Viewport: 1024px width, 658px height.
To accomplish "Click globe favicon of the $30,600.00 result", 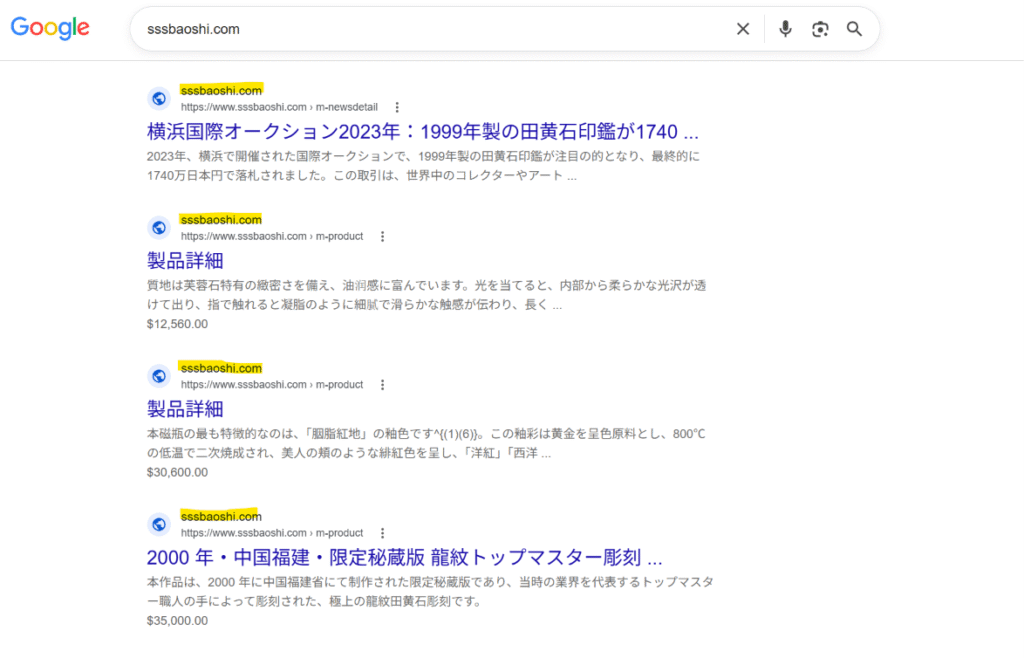I will pos(159,376).
